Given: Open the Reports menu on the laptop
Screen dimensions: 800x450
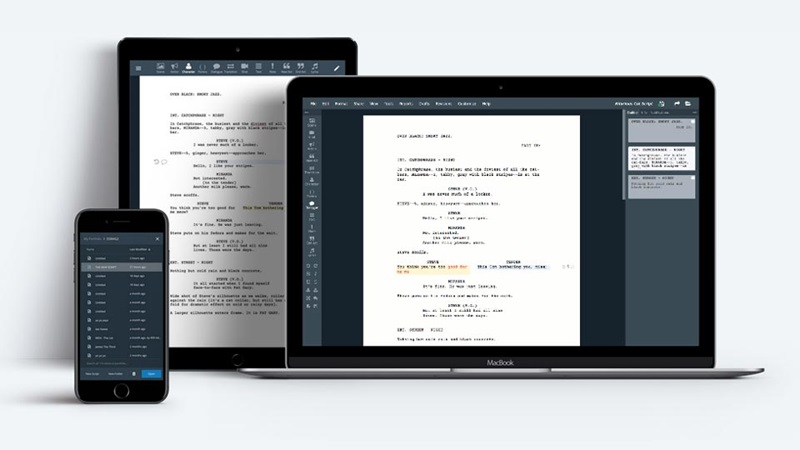Looking at the screenshot, I should (x=406, y=104).
